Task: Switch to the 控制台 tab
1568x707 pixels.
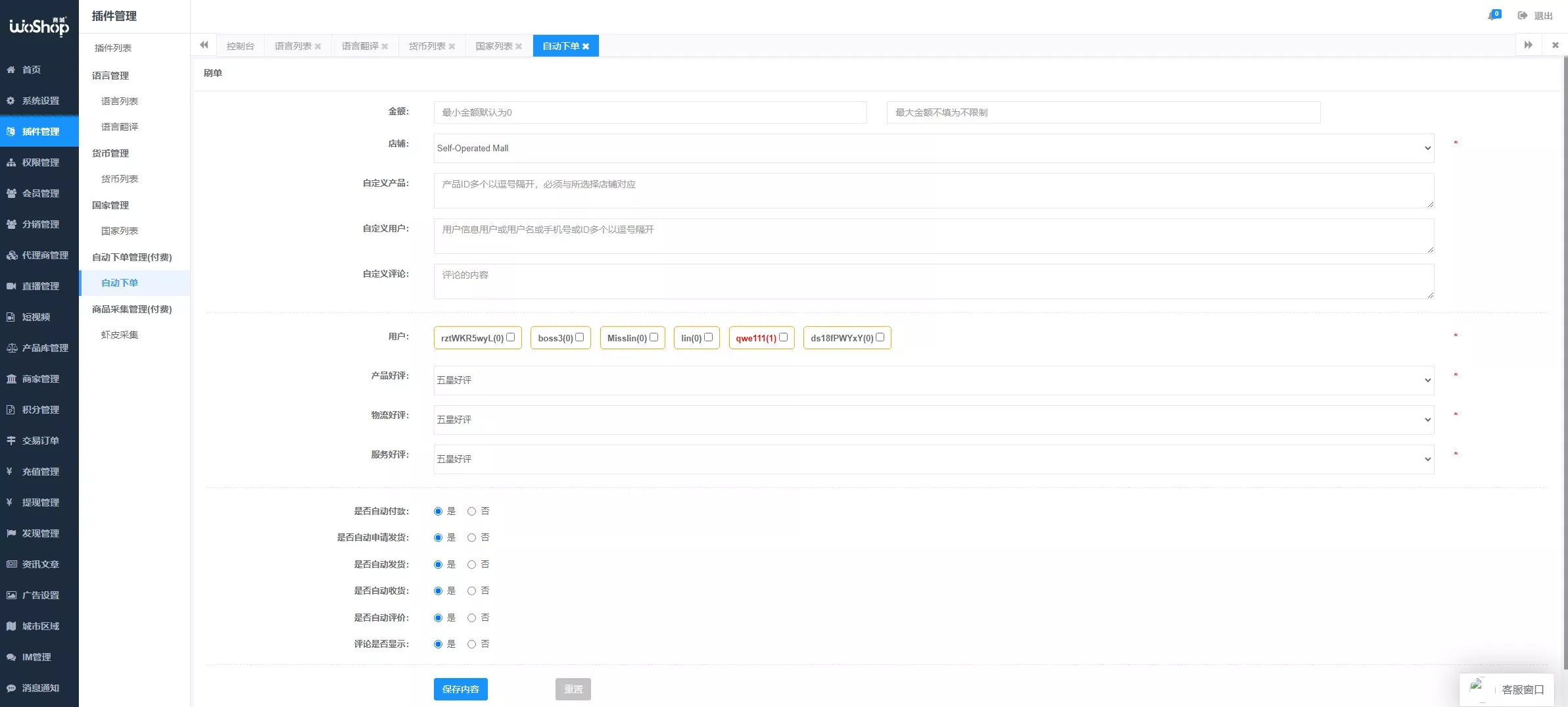Action: click(240, 46)
